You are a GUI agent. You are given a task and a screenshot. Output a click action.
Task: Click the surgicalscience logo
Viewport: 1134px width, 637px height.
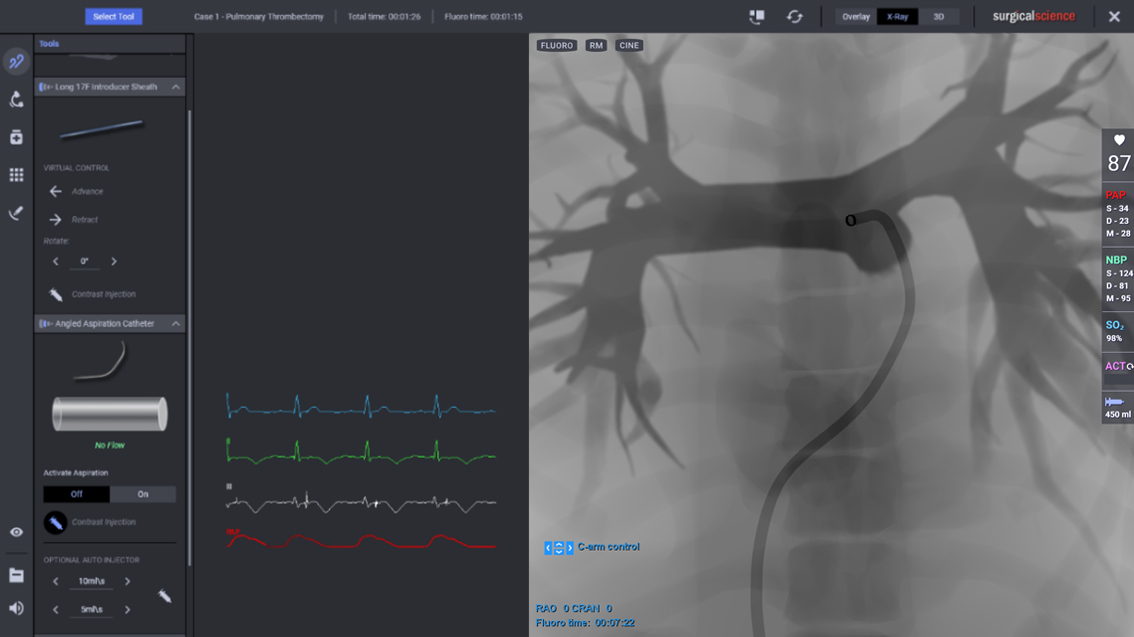point(1033,16)
